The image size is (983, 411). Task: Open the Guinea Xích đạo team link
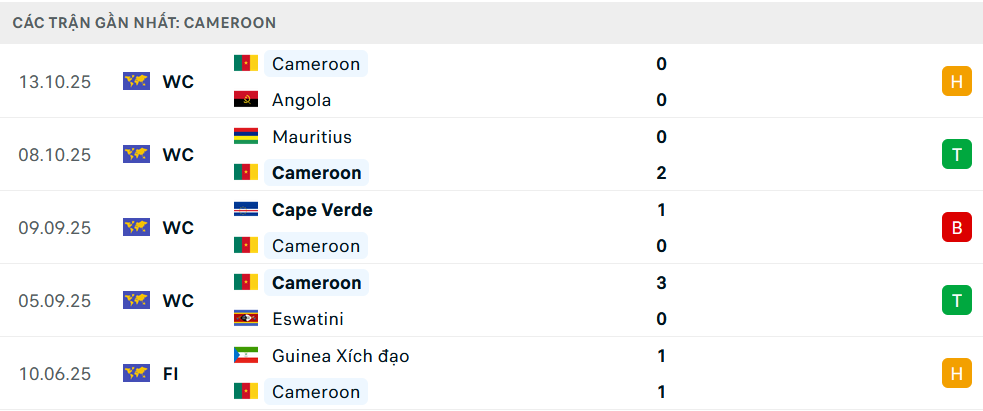[x=340, y=356]
